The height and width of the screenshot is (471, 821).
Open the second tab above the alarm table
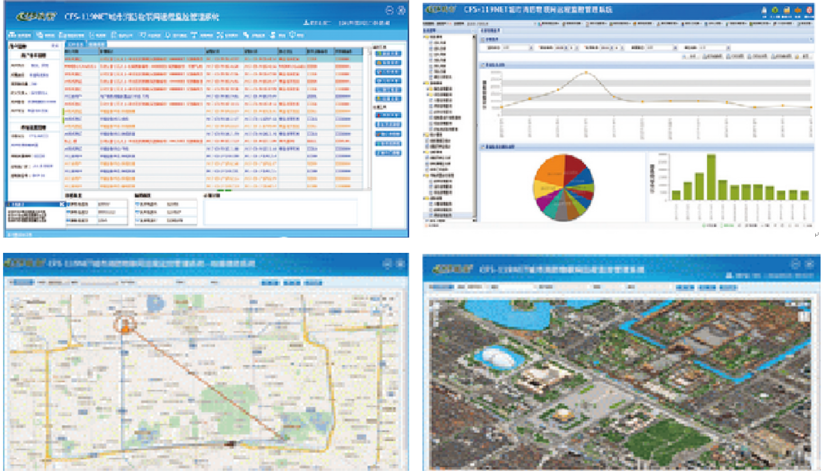tap(96, 44)
